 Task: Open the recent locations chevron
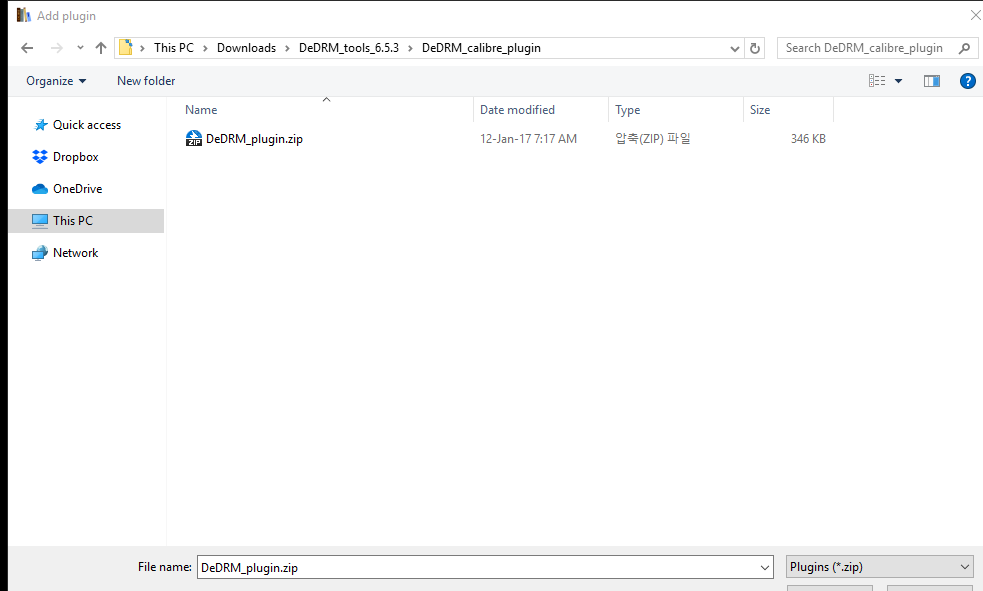[80, 48]
